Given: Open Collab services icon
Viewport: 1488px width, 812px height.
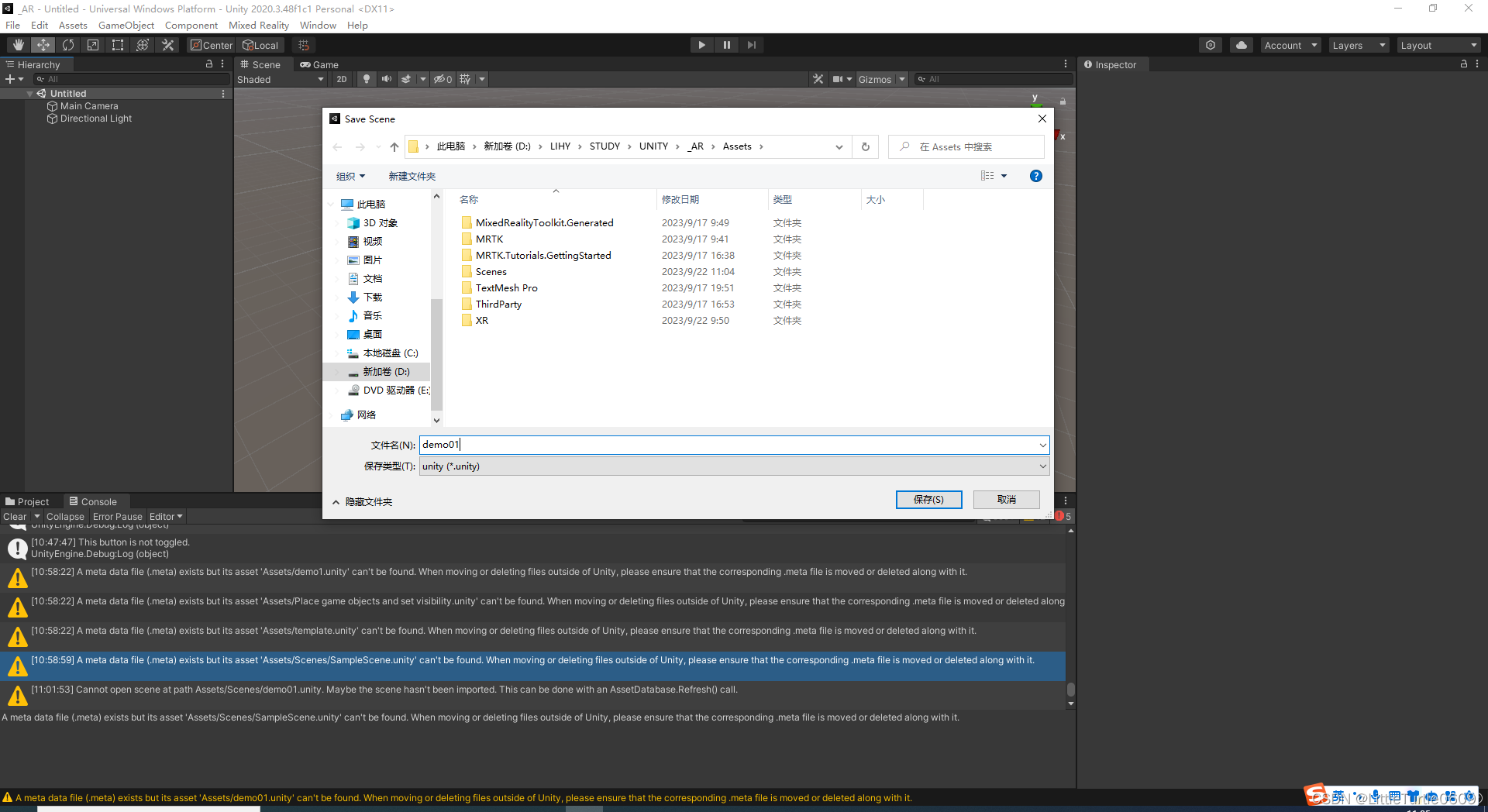Looking at the screenshot, I should (1211, 45).
